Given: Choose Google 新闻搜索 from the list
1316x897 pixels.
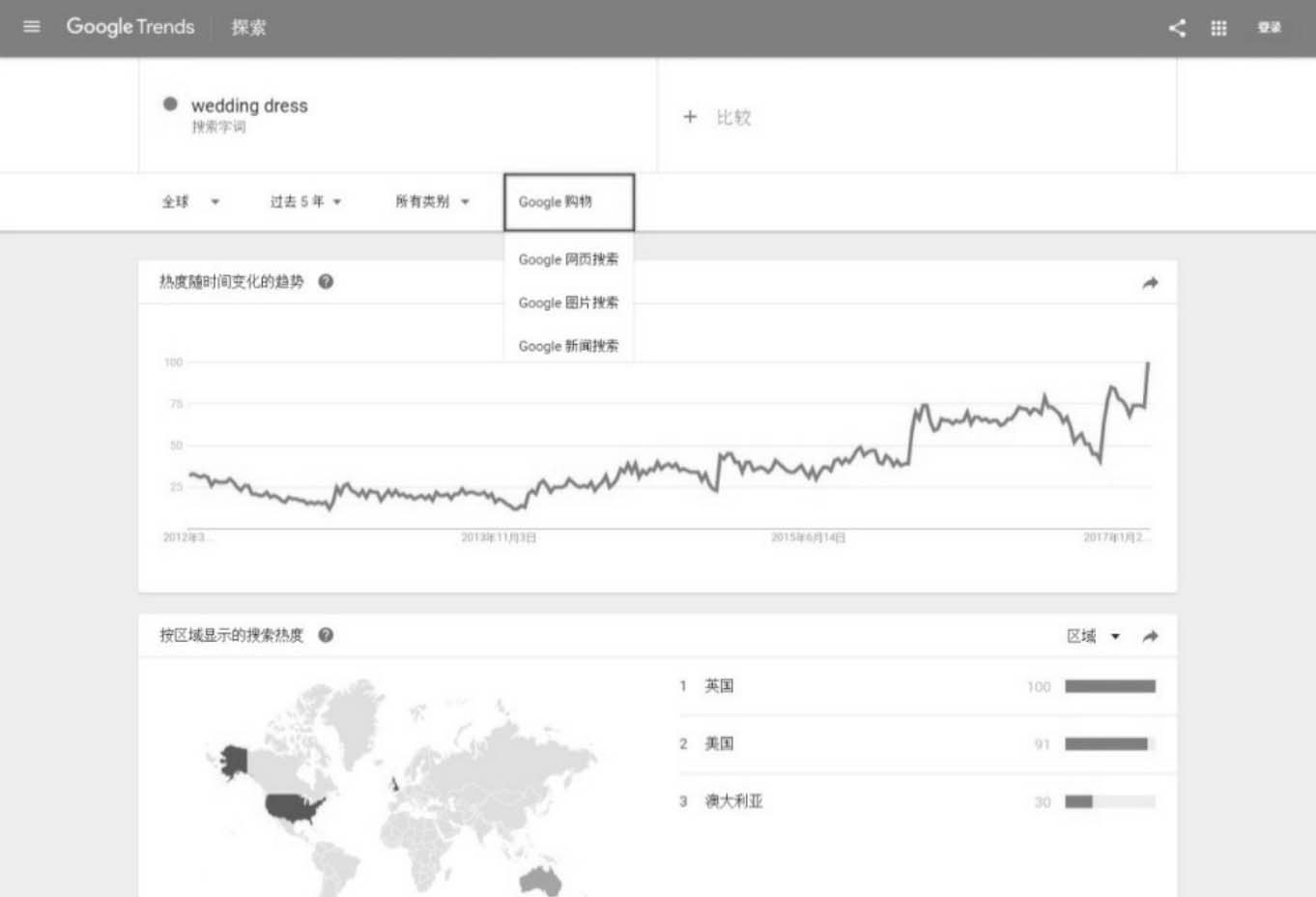Looking at the screenshot, I should click(x=569, y=346).
